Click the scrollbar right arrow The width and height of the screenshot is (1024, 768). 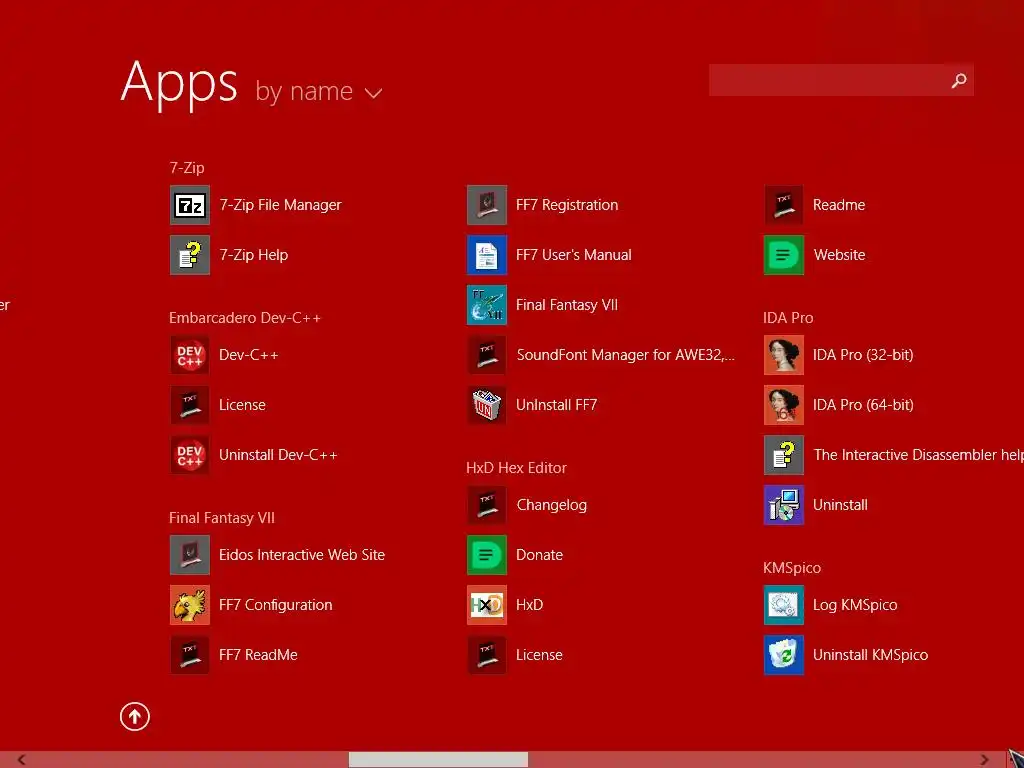(x=985, y=760)
